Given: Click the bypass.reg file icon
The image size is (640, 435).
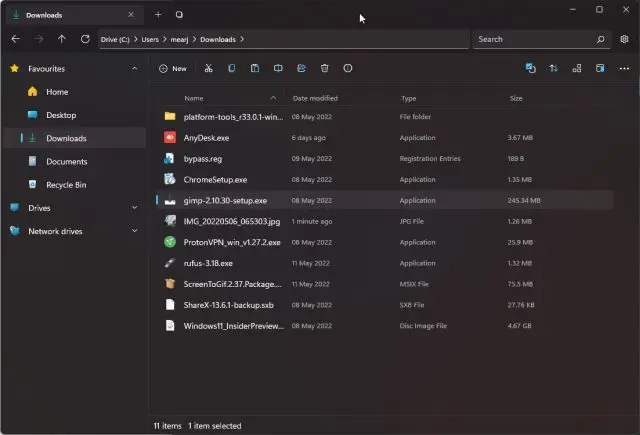Looking at the screenshot, I should click(x=170, y=158).
